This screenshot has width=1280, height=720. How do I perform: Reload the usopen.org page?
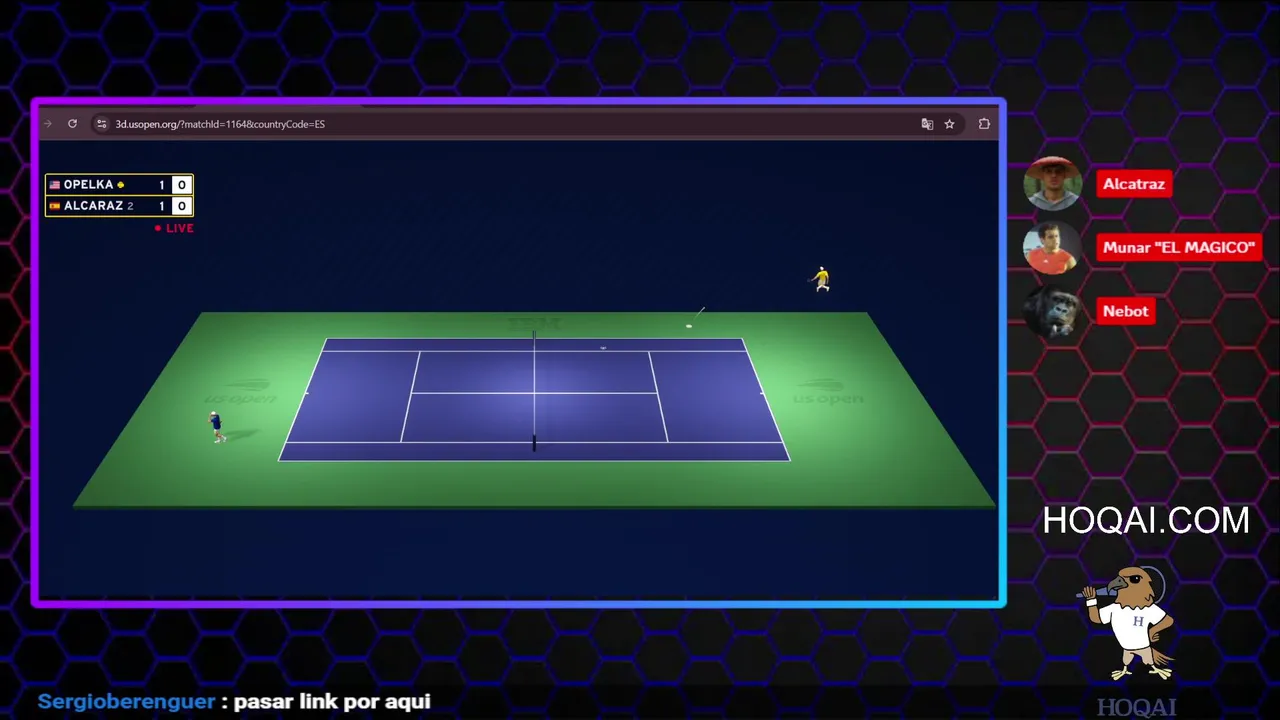[72, 124]
